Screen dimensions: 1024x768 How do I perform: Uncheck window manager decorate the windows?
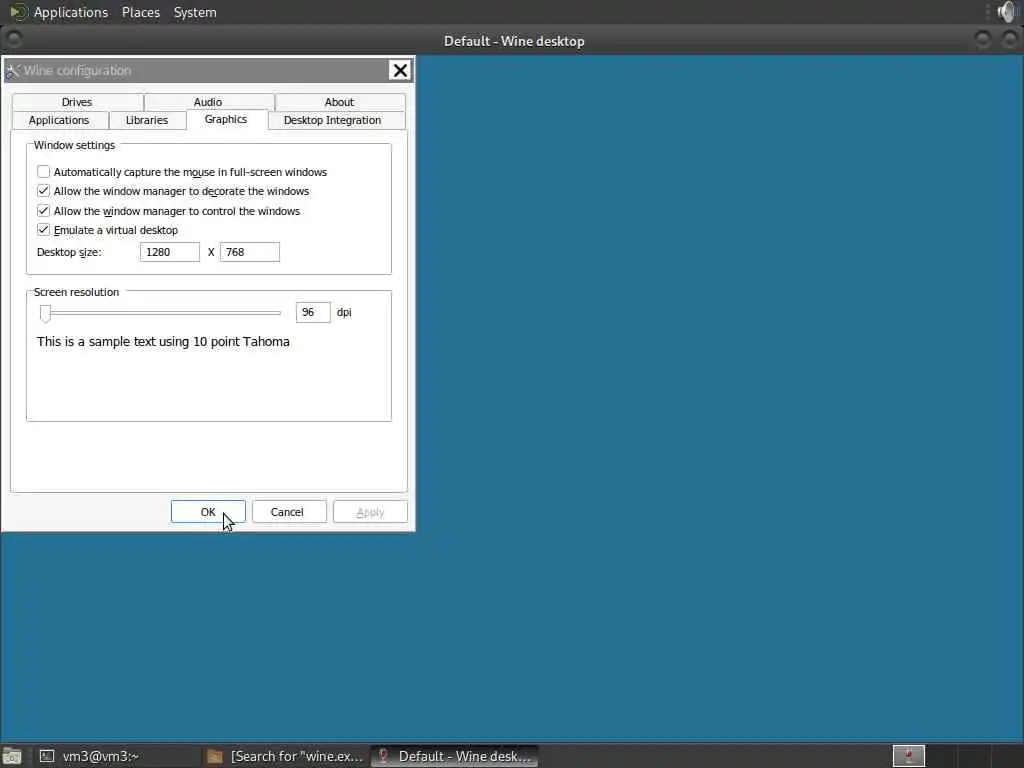43,191
